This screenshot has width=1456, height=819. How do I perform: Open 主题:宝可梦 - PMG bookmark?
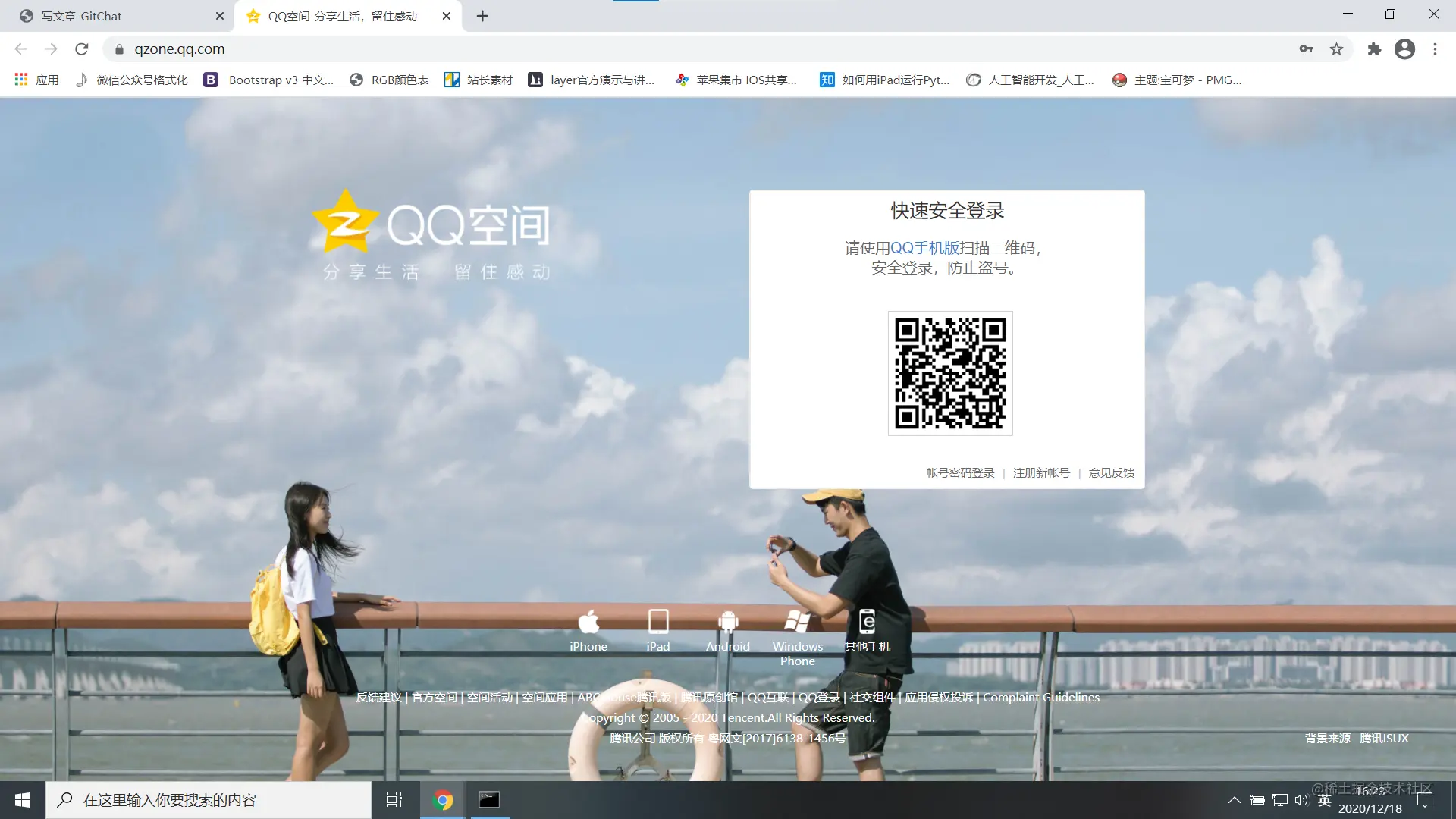pos(1177,80)
